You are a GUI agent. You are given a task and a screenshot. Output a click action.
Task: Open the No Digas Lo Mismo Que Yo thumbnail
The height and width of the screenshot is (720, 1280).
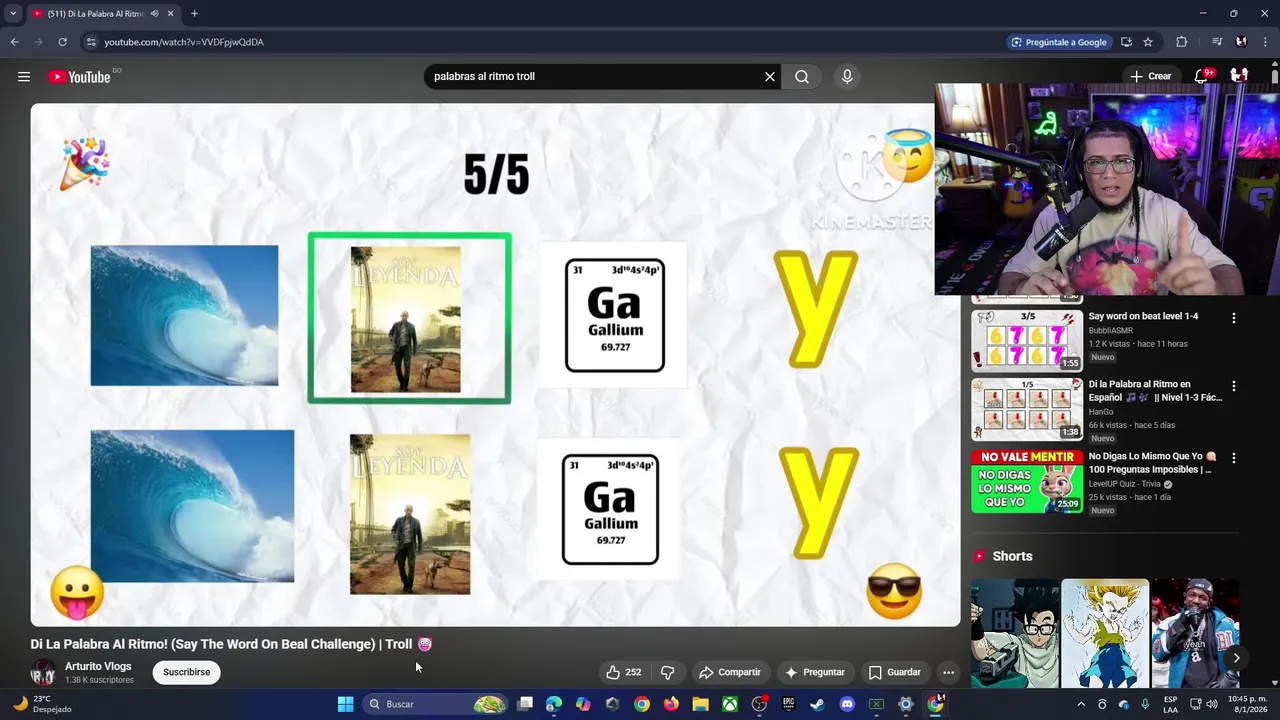point(1027,480)
